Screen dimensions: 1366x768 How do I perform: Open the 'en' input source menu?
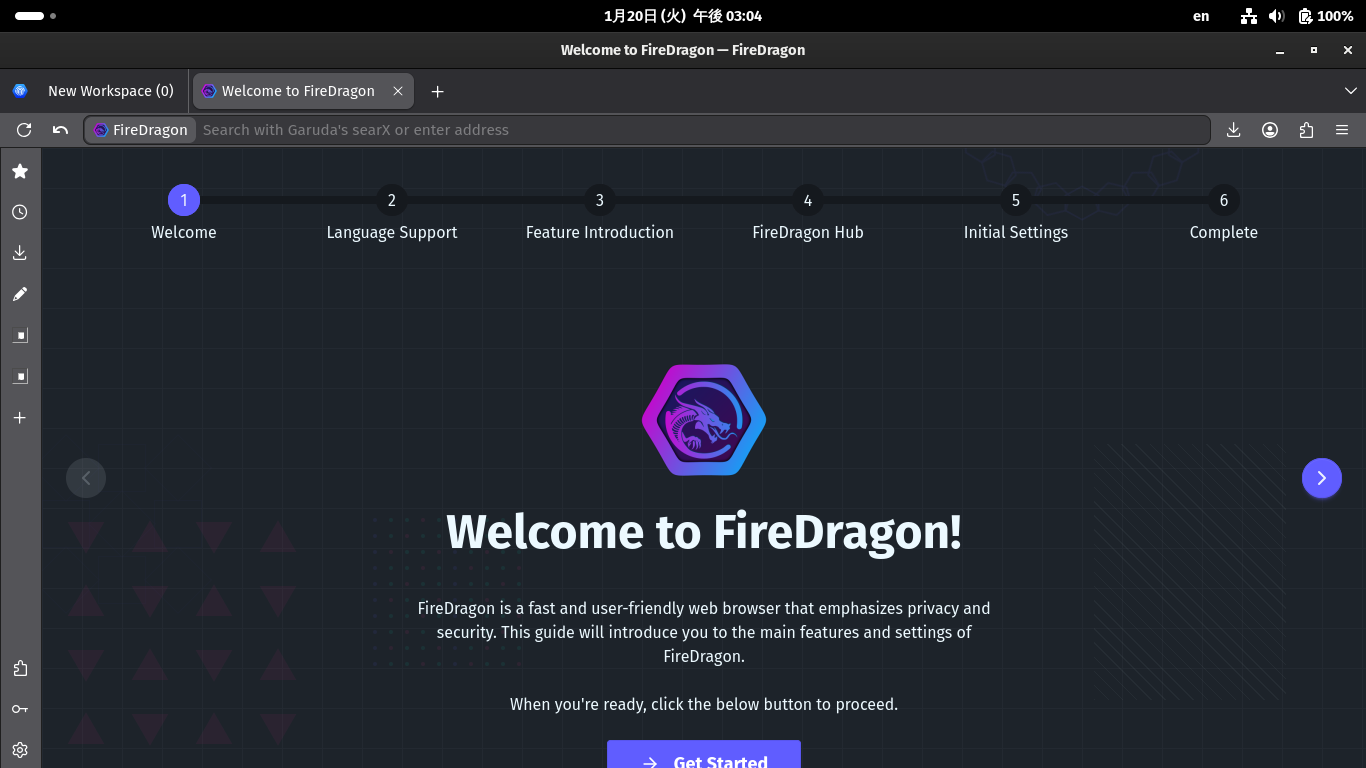point(1201,16)
